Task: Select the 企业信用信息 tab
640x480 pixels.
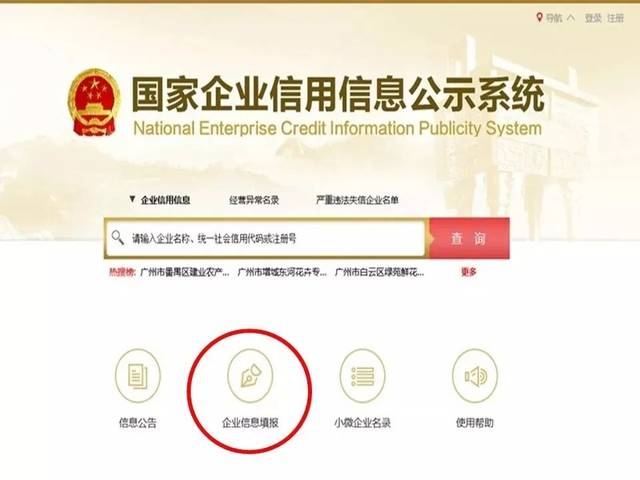Action: tap(165, 200)
